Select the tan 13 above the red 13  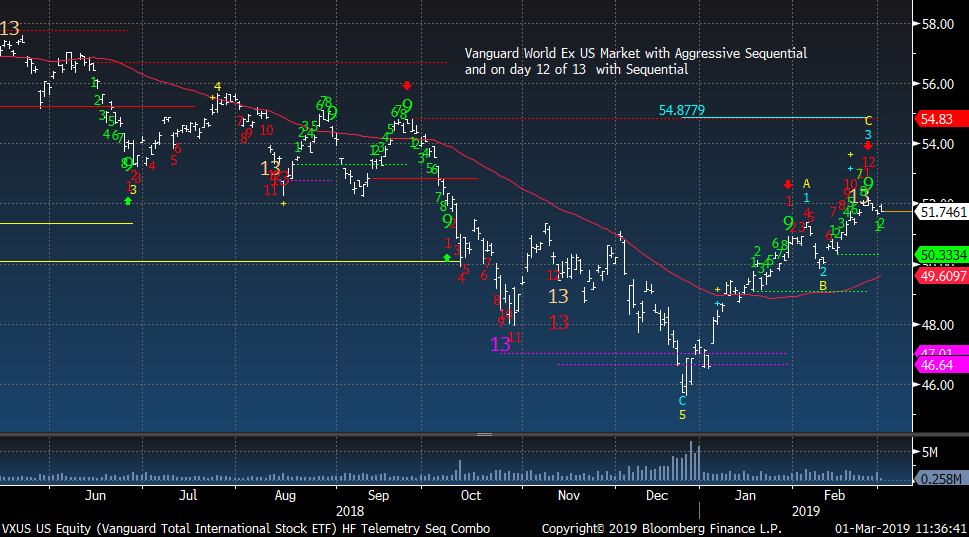click(x=559, y=297)
